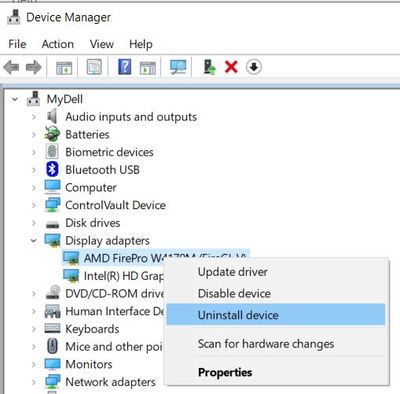Click the Mice and other pointing devices icon
The height and width of the screenshot is (394, 400).
pyautogui.click(x=52, y=346)
